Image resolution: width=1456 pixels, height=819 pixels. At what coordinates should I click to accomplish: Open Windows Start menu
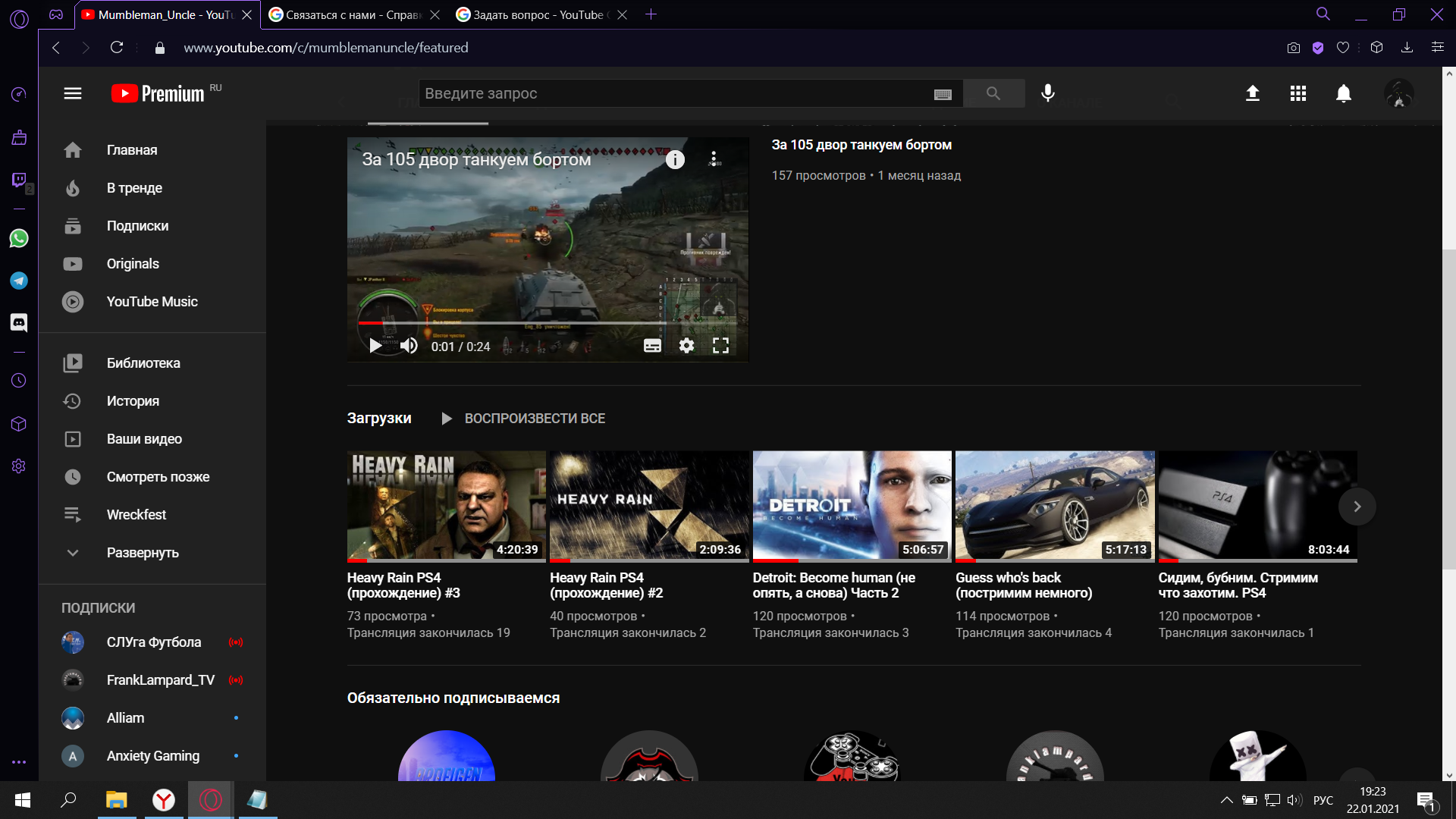pos(23,800)
